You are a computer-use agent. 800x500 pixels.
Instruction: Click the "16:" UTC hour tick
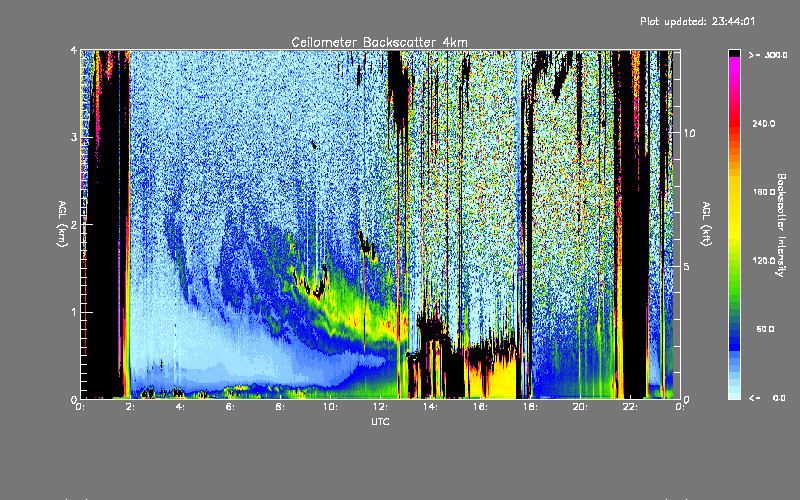pyautogui.click(x=480, y=407)
